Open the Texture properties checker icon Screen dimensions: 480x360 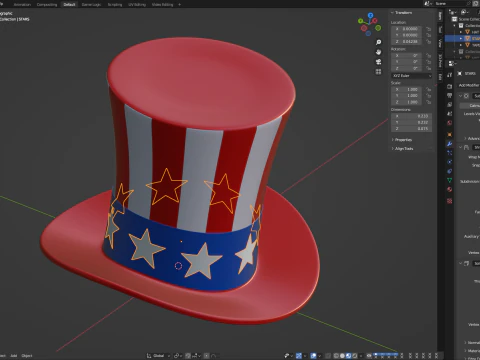[449, 201]
